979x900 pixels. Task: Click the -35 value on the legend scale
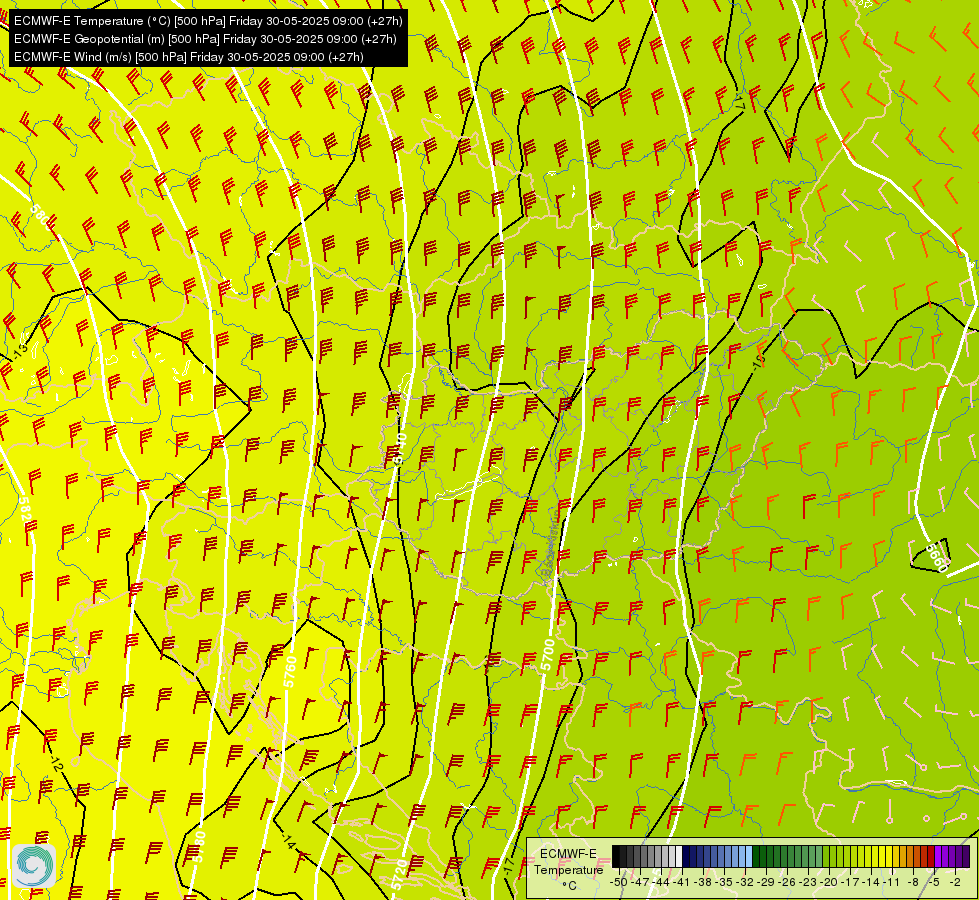coord(725,882)
